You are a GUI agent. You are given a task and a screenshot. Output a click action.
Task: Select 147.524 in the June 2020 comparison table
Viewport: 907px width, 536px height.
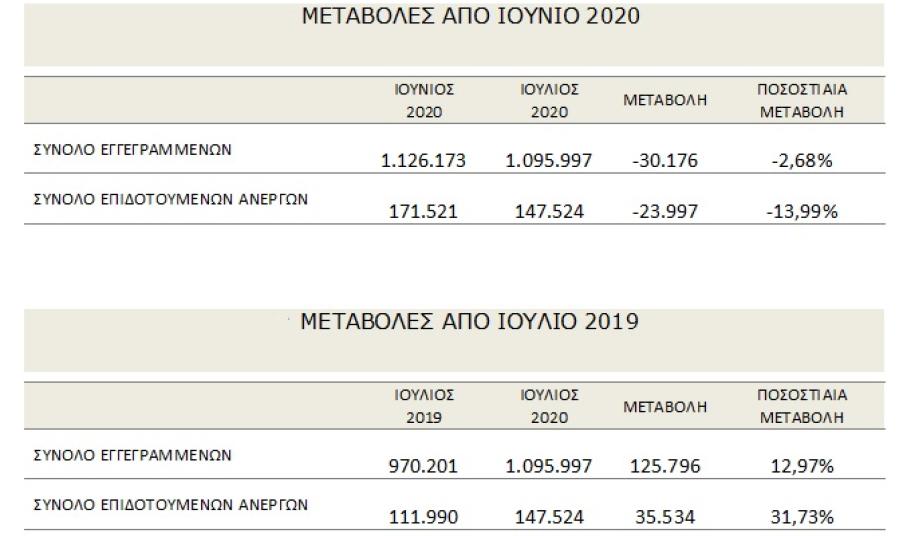(x=549, y=211)
